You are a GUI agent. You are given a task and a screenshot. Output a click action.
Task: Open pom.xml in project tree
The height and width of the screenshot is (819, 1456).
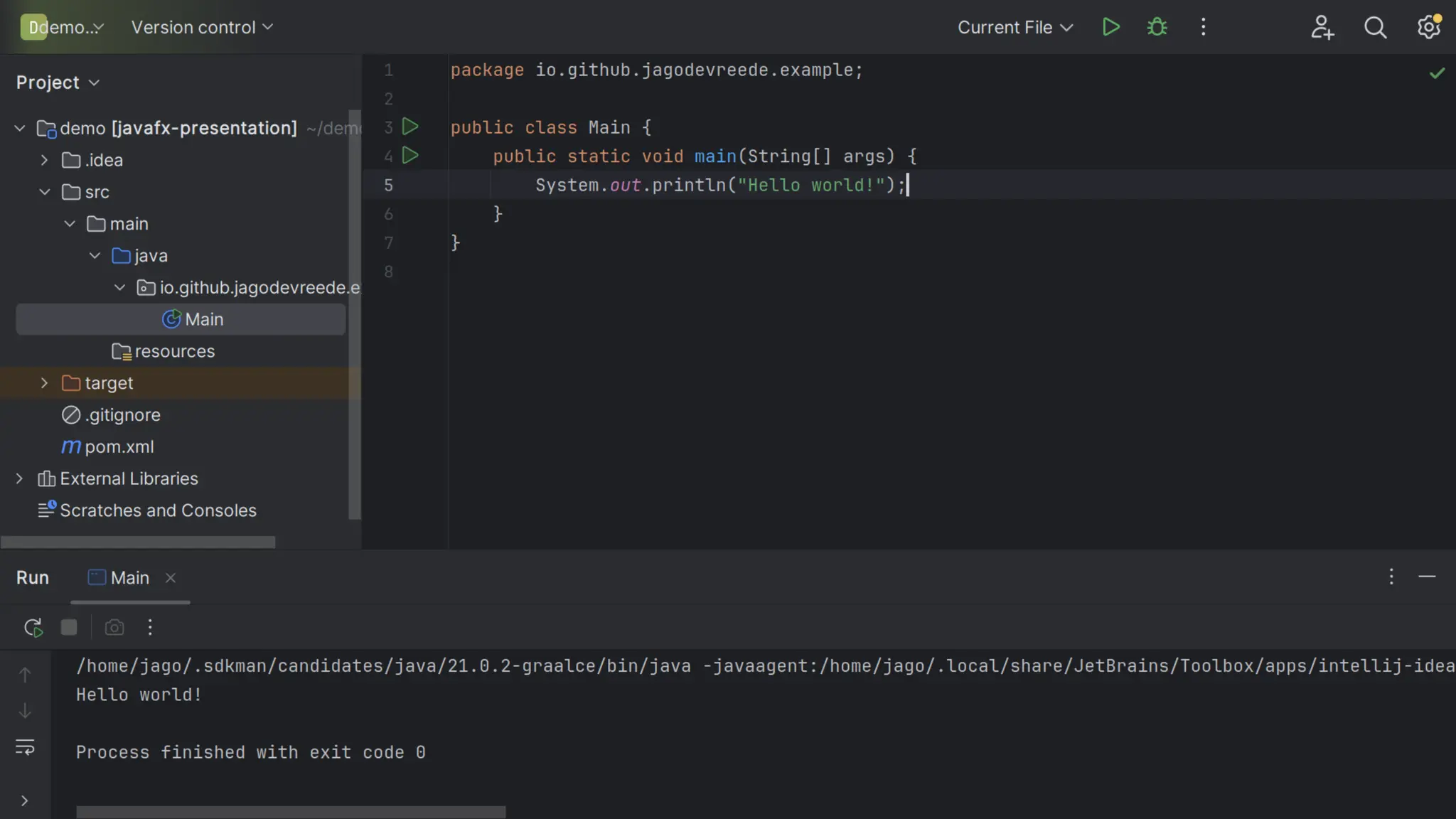point(119,446)
